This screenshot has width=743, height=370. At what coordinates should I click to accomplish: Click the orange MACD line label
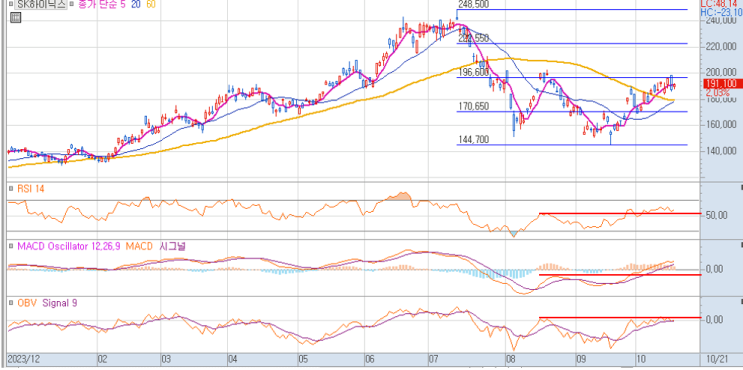tap(139, 246)
